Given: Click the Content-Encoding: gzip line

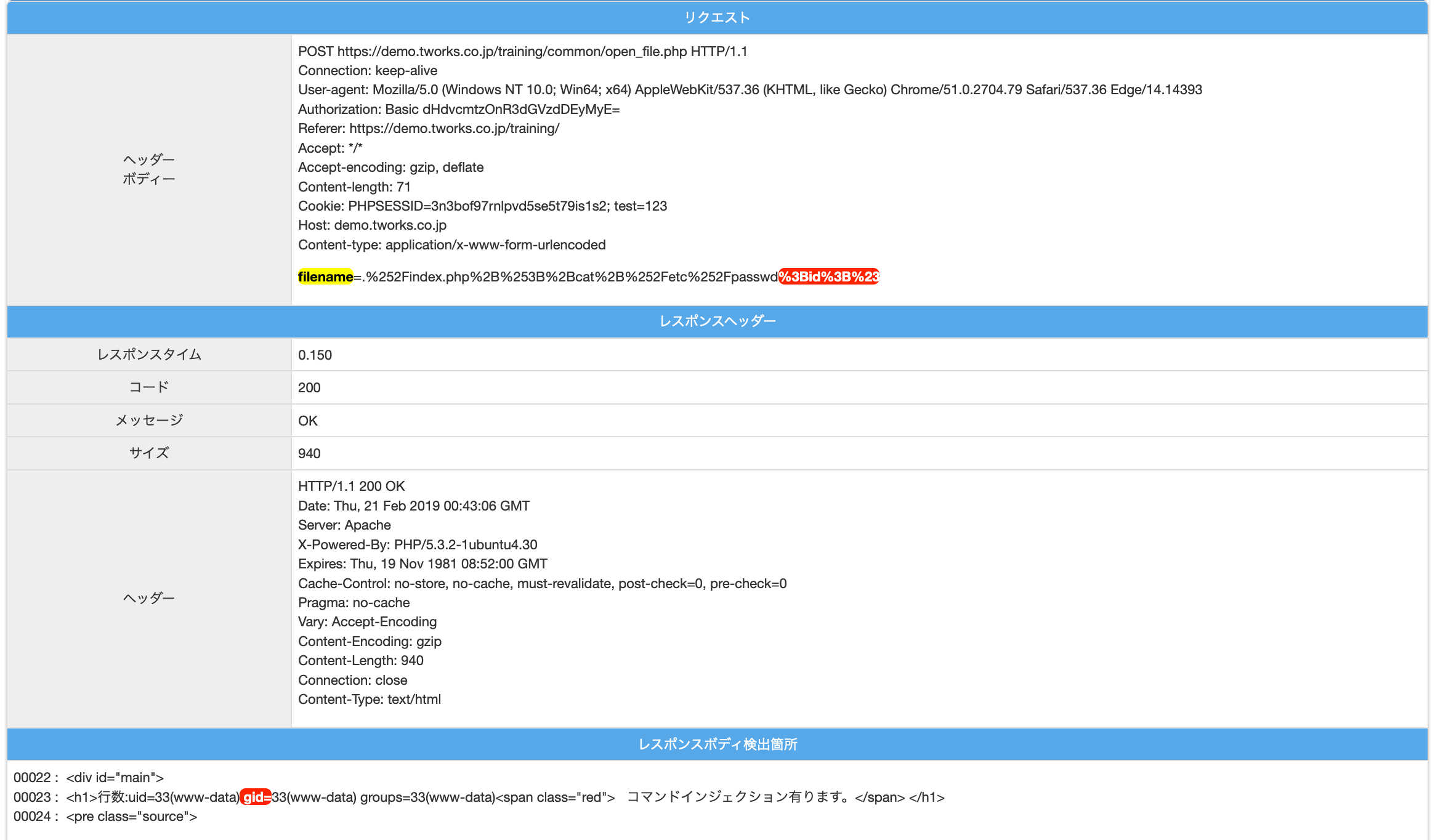Looking at the screenshot, I should (x=370, y=641).
